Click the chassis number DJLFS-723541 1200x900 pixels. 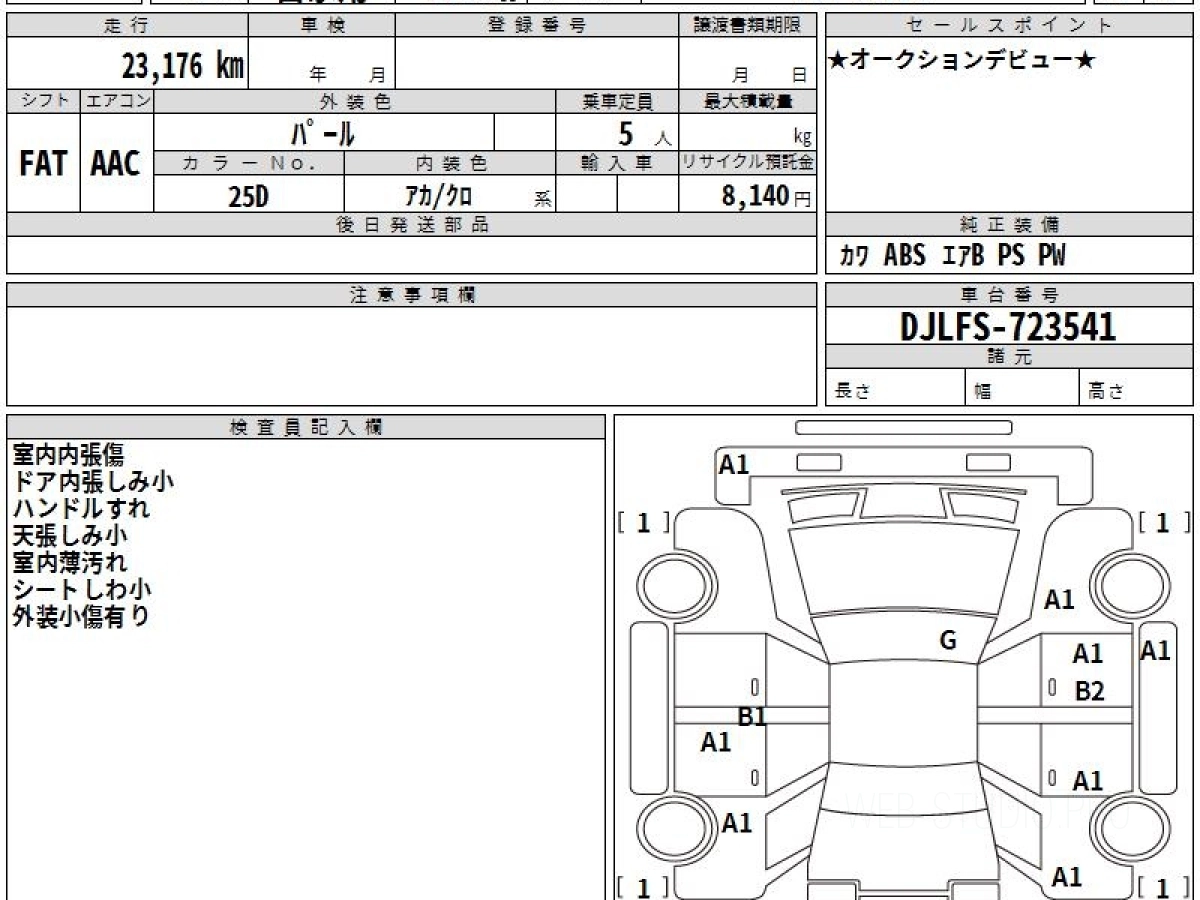point(1008,327)
